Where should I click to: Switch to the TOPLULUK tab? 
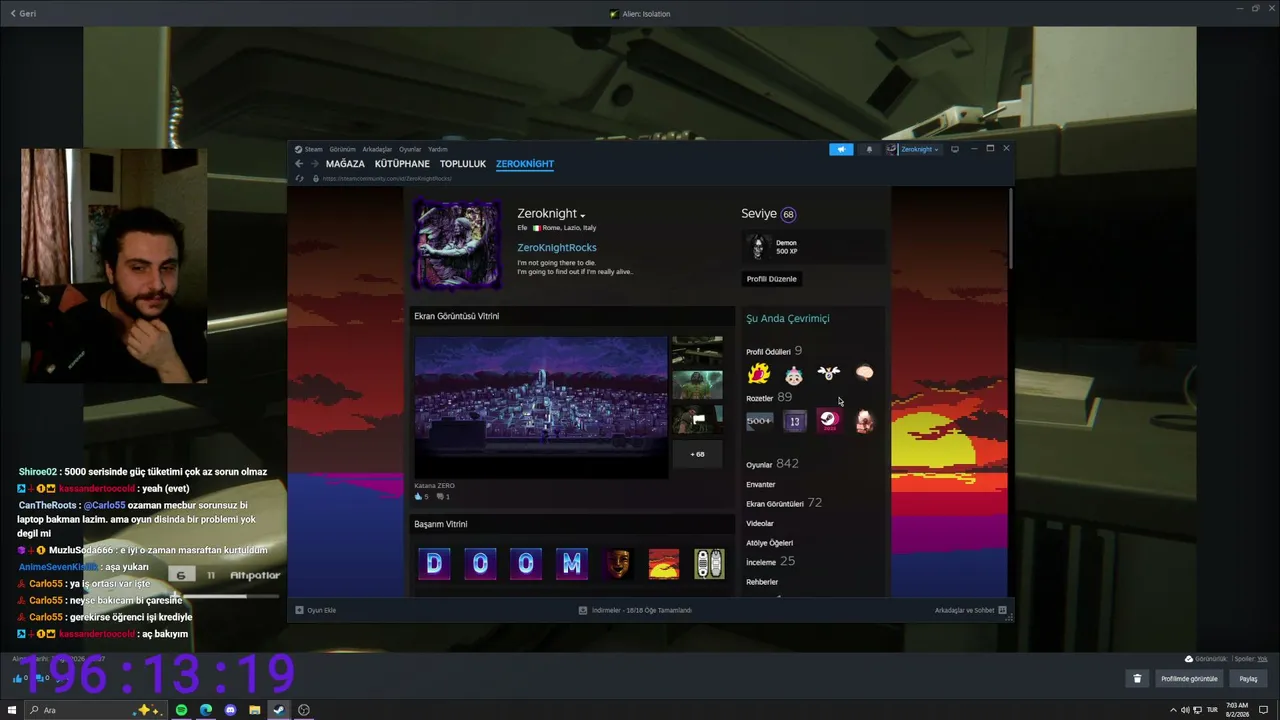(x=463, y=164)
